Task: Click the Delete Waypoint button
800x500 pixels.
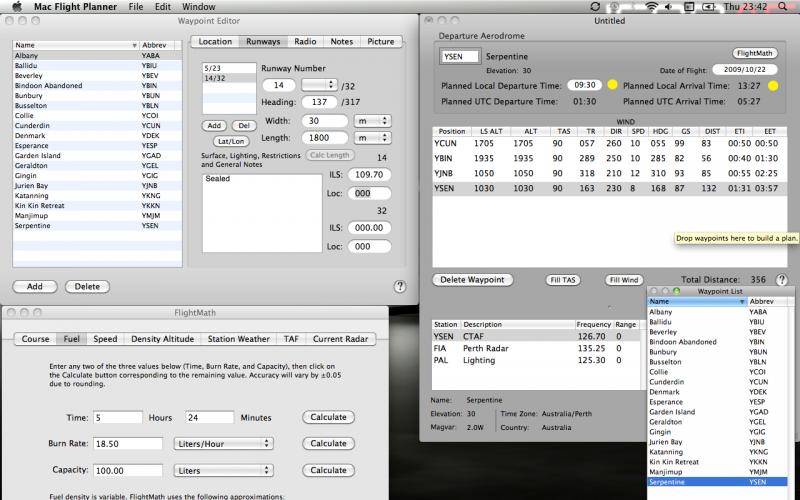Action: coord(472,280)
